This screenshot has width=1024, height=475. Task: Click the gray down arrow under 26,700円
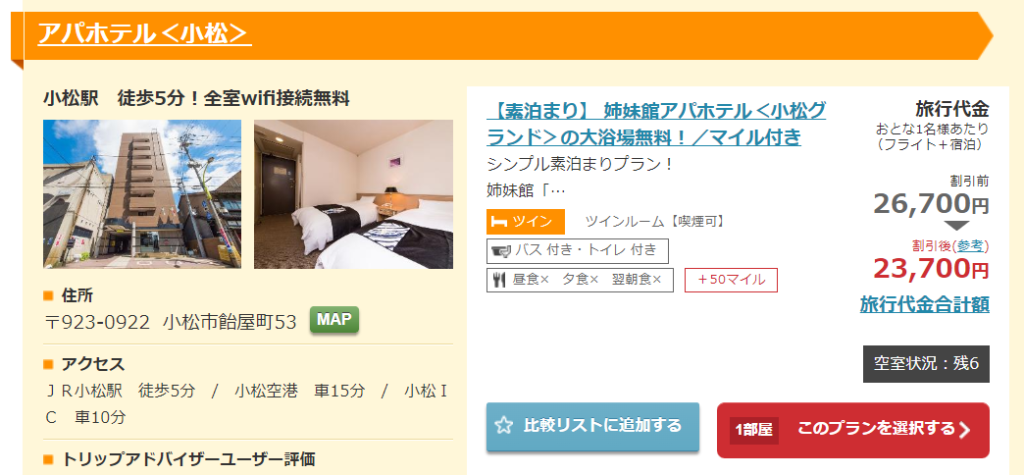tap(957, 226)
